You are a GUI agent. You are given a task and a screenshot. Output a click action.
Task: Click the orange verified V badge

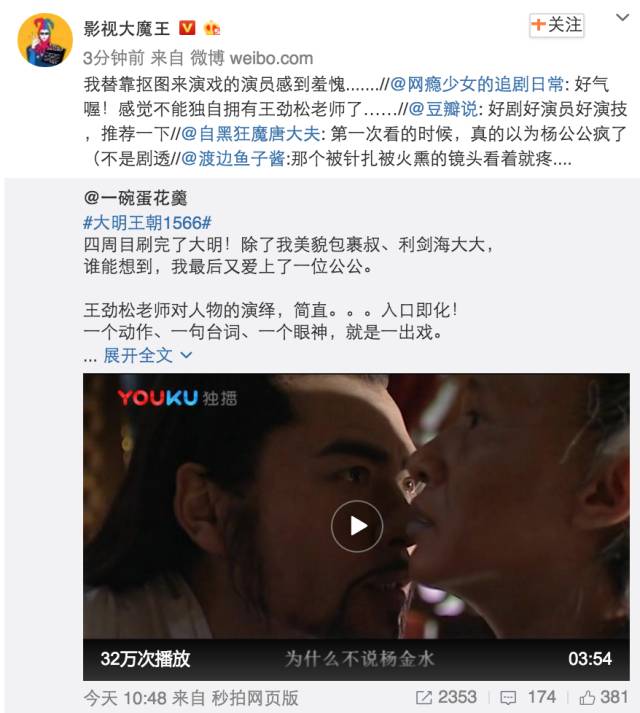(187, 28)
